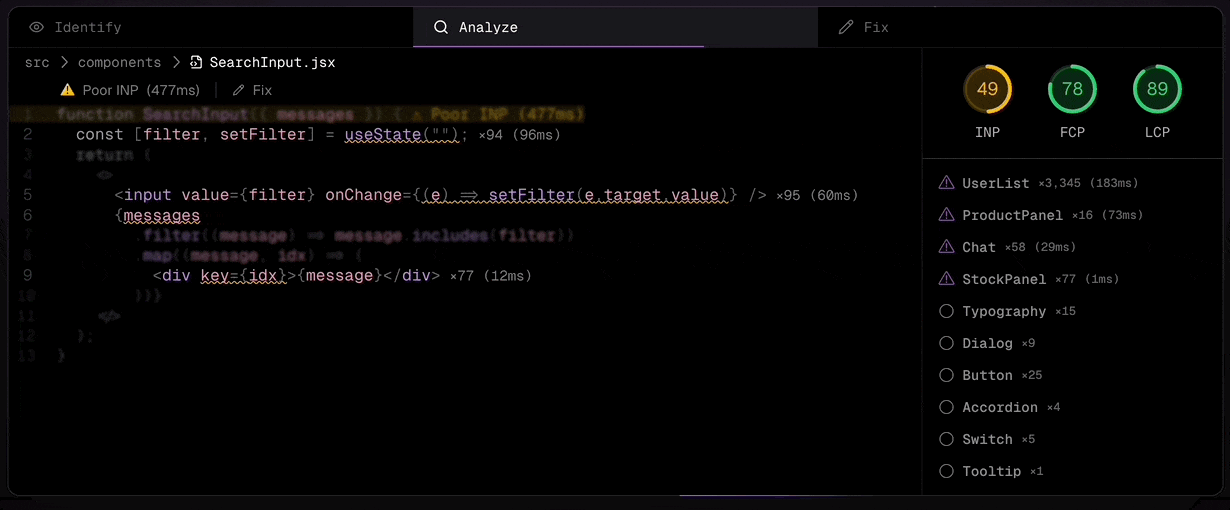This screenshot has height=510, width=1230.
Task: Click the warning triangle next to ProductPanel
Action: tap(946, 215)
